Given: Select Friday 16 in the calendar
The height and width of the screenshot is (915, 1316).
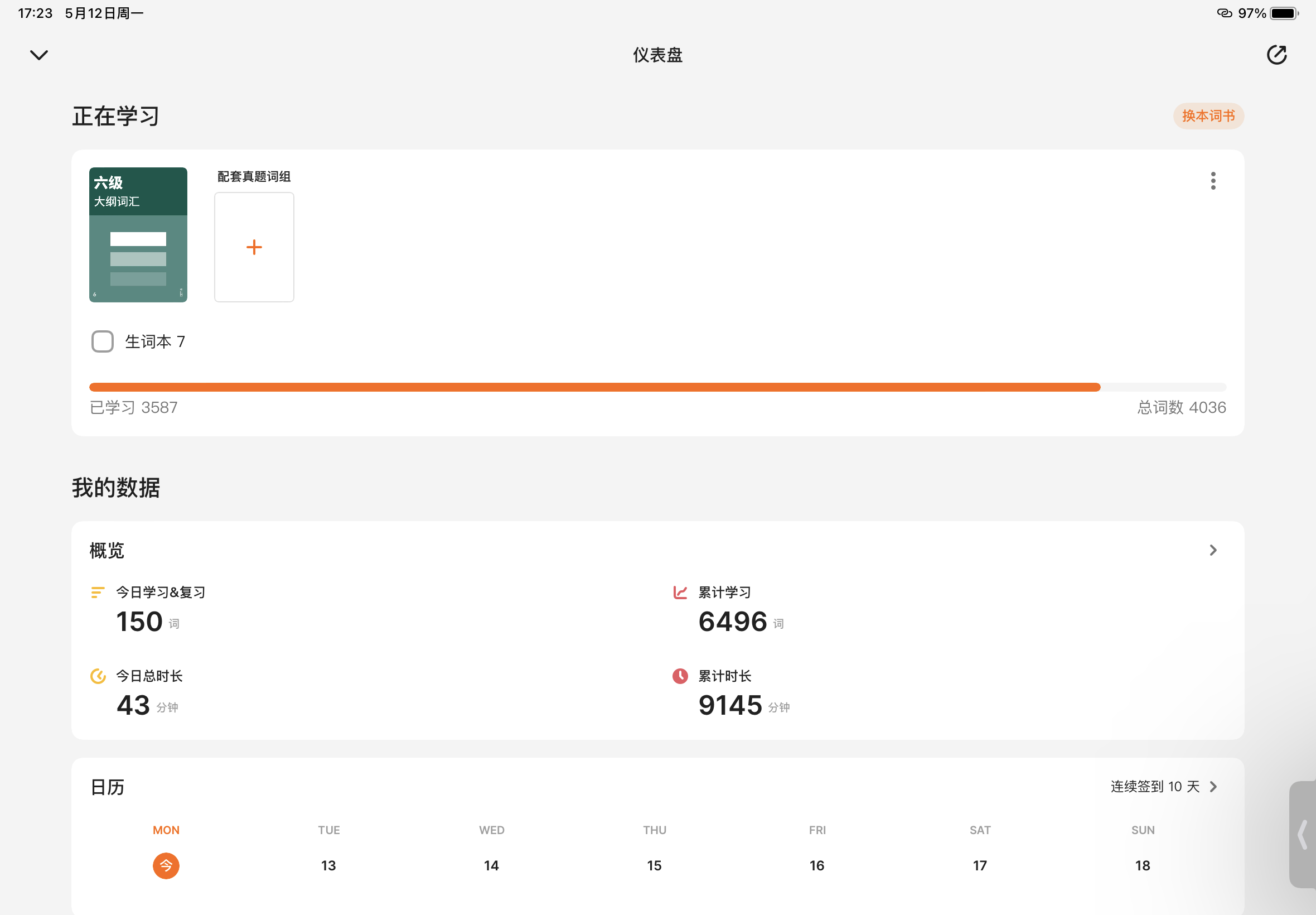Looking at the screenshot, I should click(x=816, y=865).
